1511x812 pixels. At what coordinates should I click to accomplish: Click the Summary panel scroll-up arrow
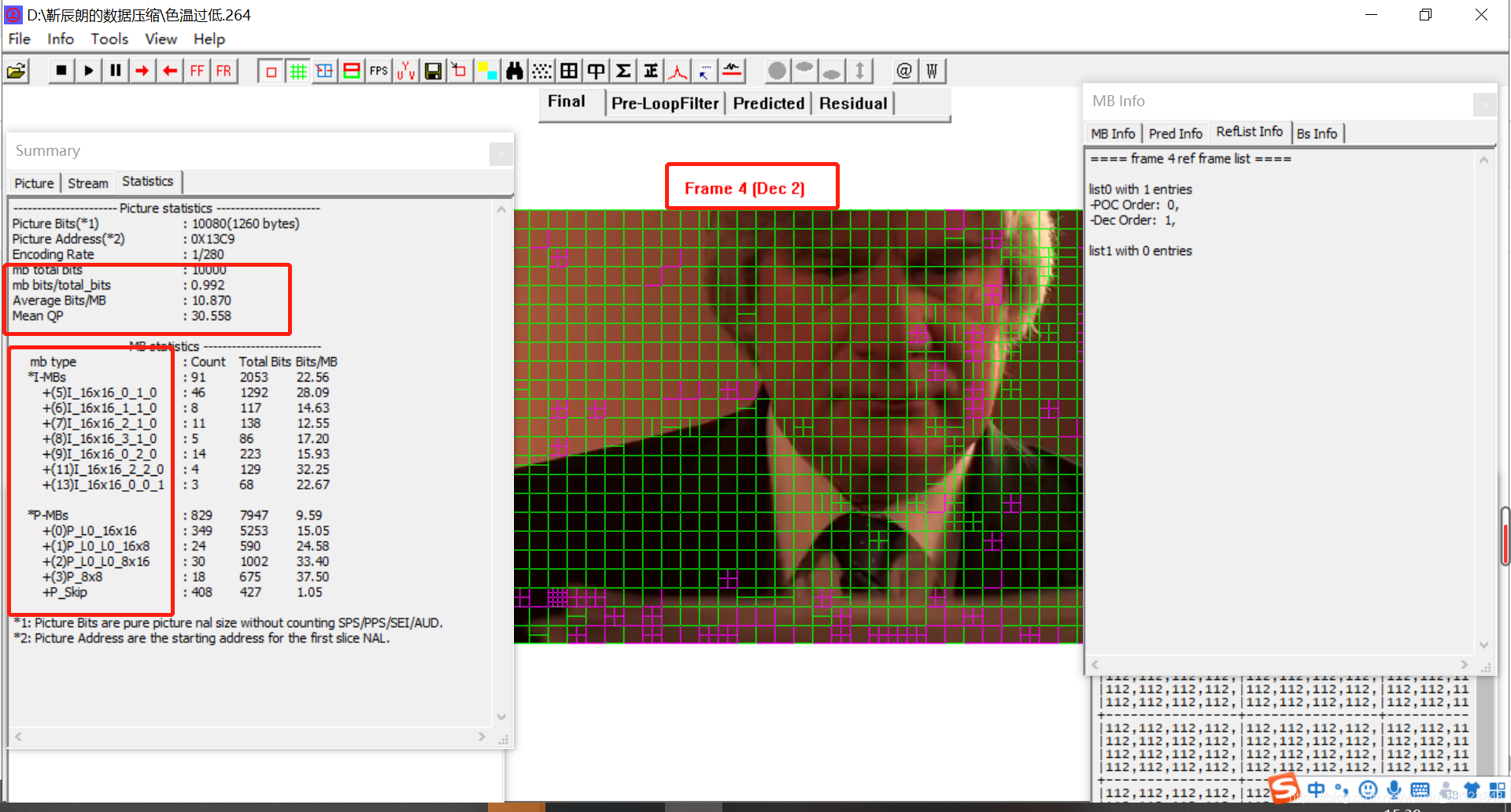tap(501, 209)
